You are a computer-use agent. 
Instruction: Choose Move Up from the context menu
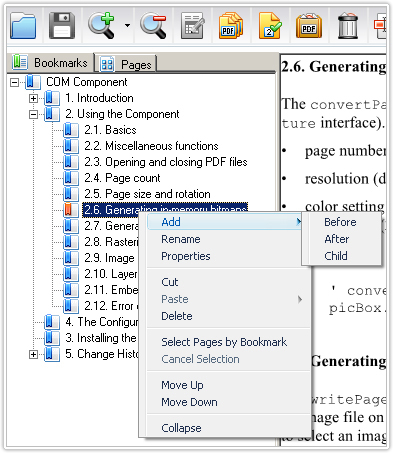coord(182,385)
